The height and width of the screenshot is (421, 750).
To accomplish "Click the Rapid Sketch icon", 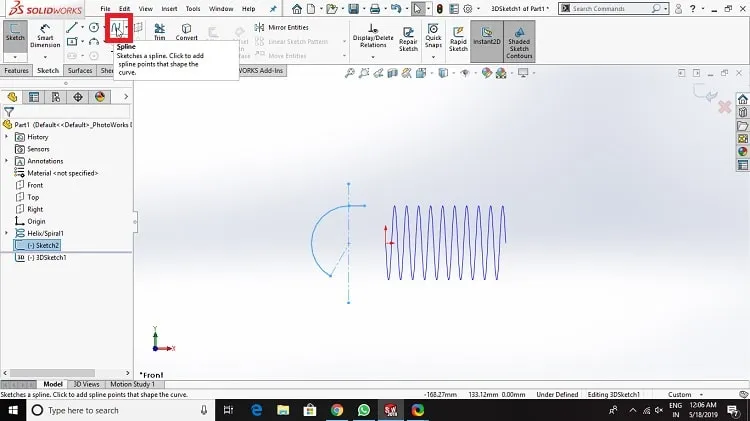I will pyautogui.click(x=458, y=38).
